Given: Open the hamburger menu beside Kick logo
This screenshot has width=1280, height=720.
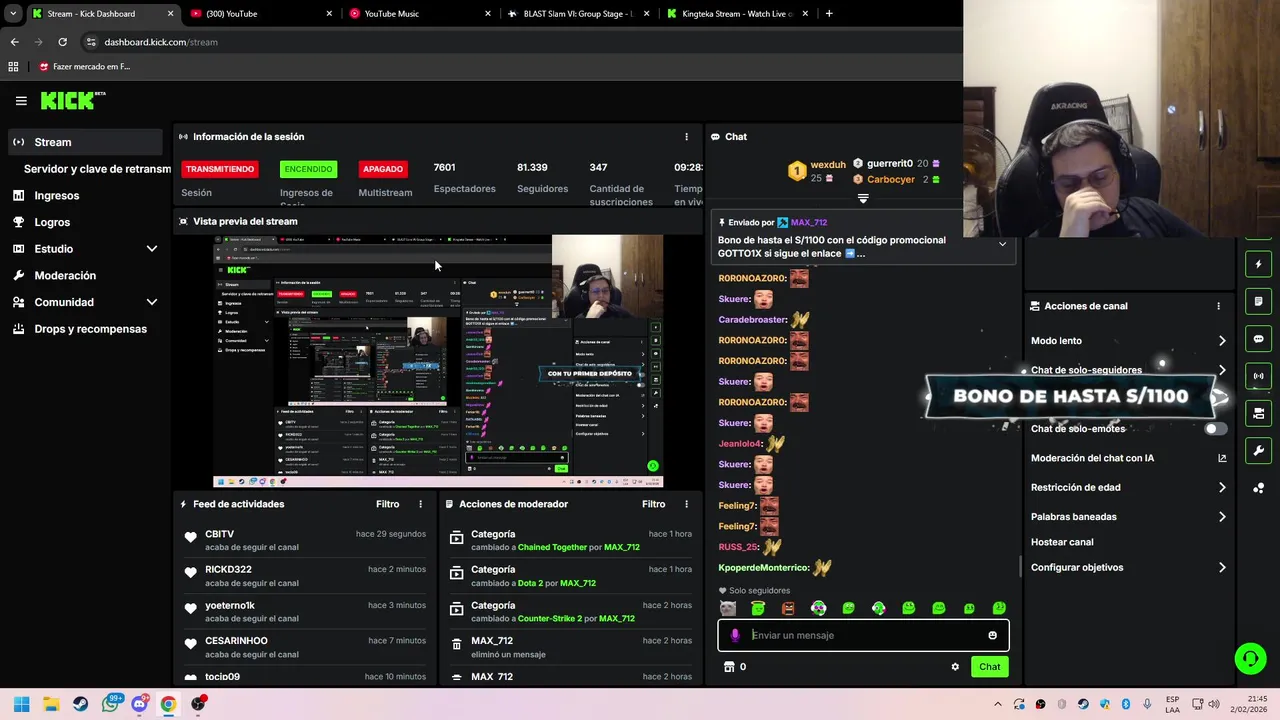Looking at the screenshot, I should point(21,100).
